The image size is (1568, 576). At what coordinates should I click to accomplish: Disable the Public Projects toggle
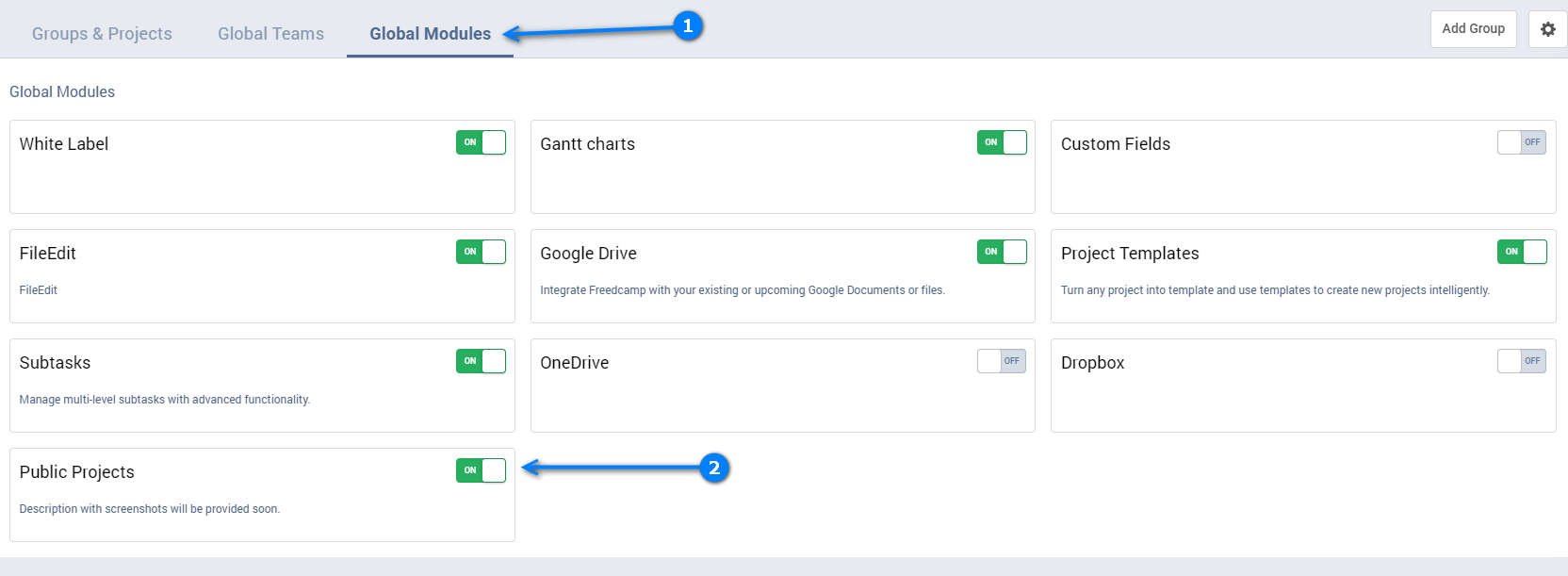[481, 470]
